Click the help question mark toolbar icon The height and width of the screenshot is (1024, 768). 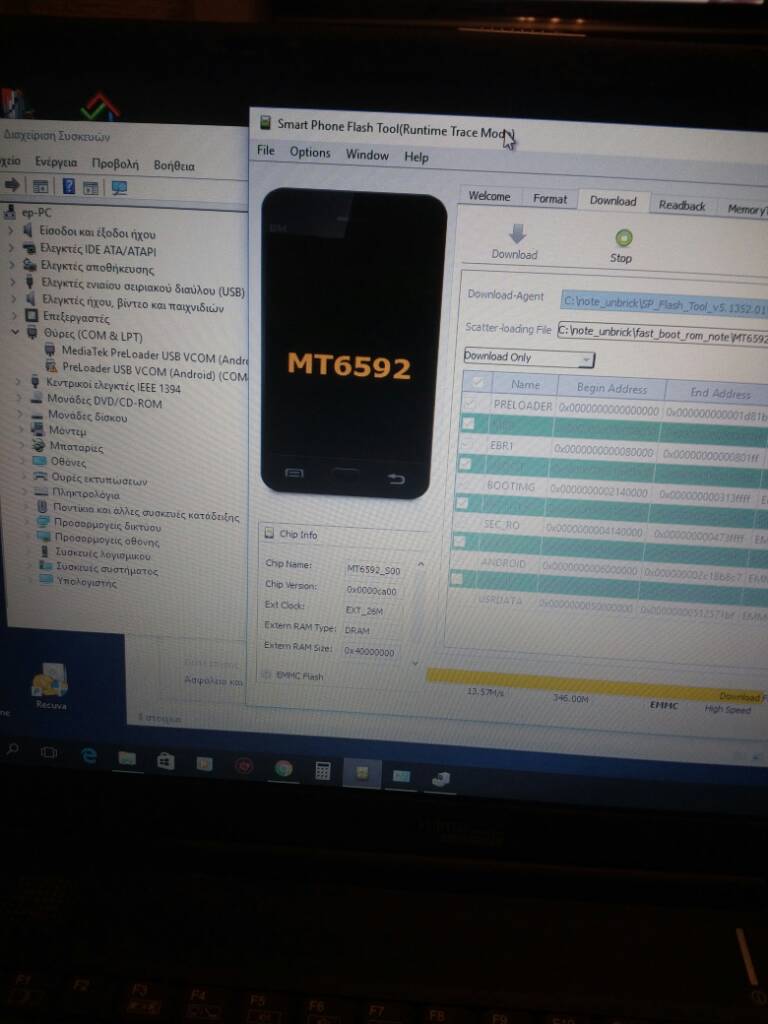69,186
